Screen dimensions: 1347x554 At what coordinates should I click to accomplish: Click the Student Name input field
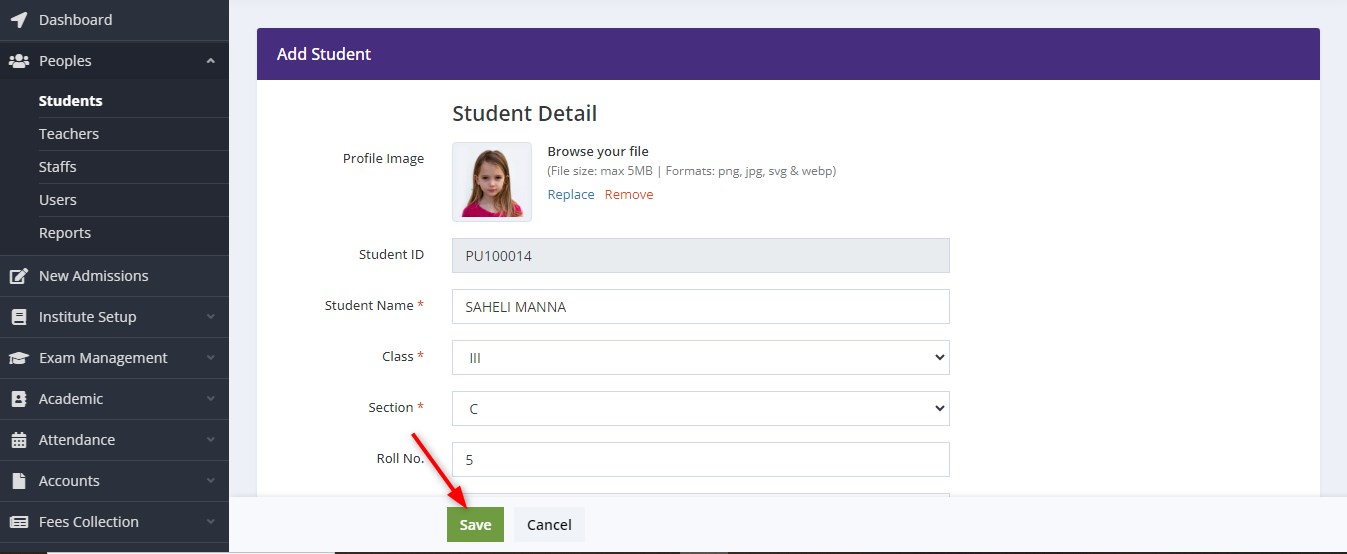coord(700,307)
